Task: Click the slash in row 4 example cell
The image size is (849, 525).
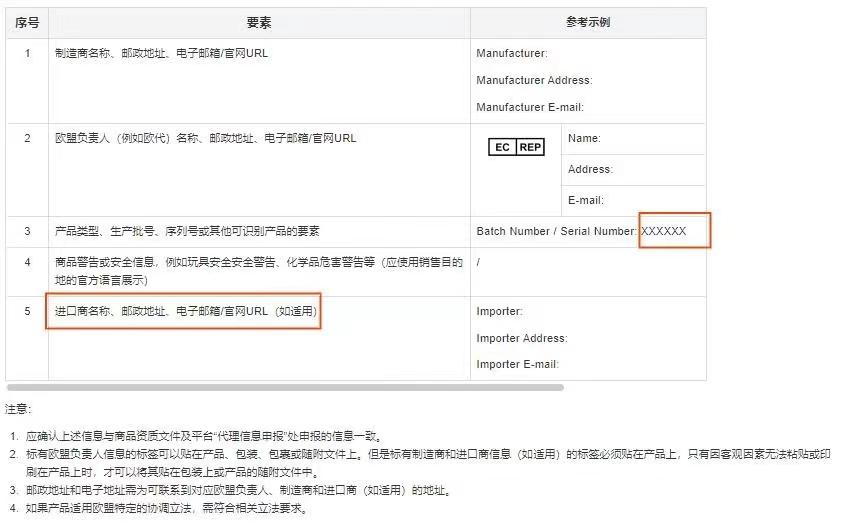Action: [478, 262]
